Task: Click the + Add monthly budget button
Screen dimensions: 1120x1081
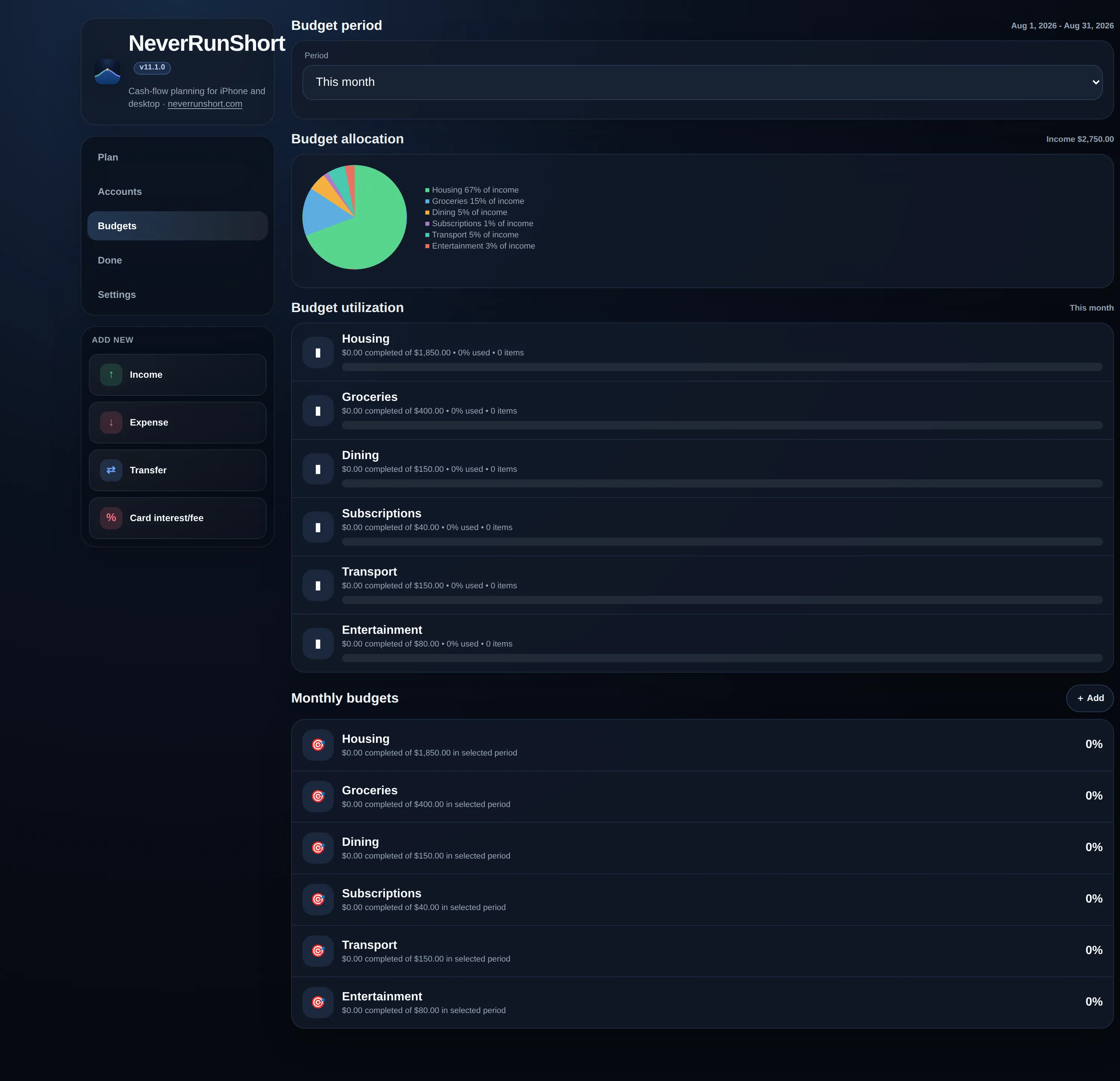Action: tap(1090, 698)
